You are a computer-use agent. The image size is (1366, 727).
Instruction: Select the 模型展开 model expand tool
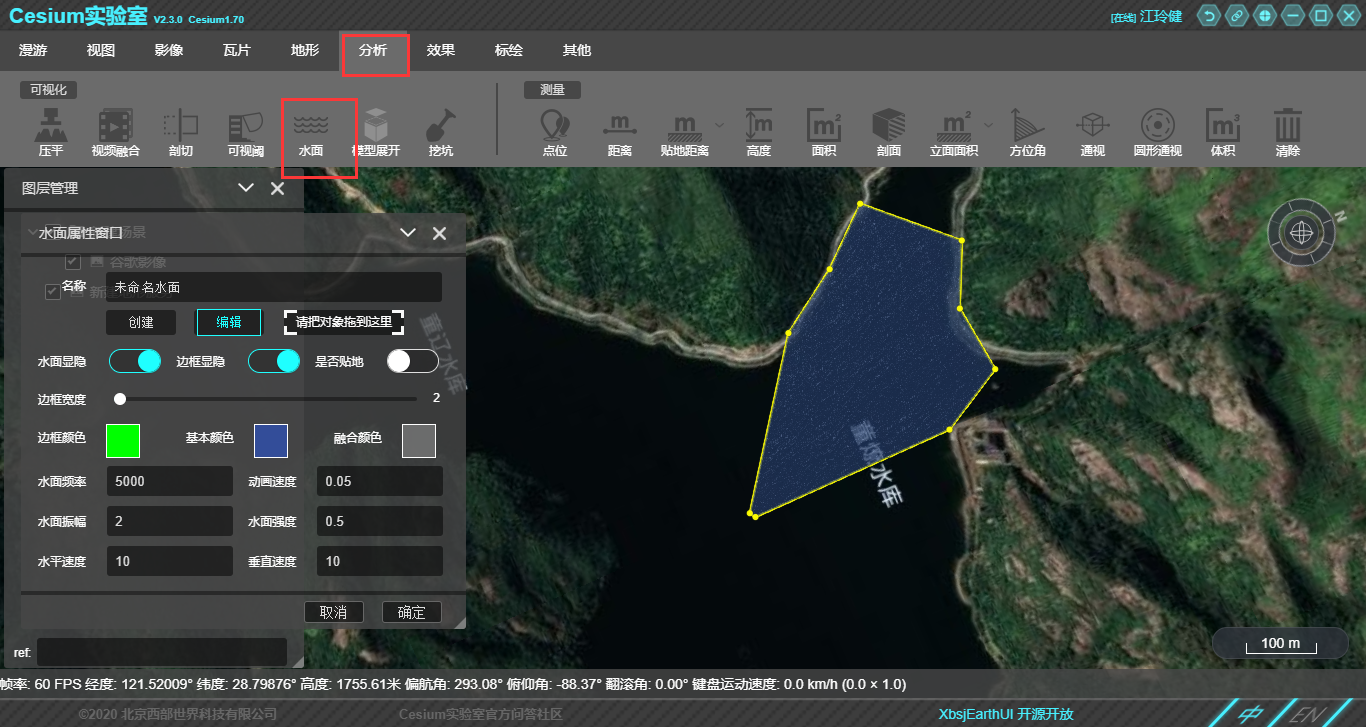coord(375,133)
